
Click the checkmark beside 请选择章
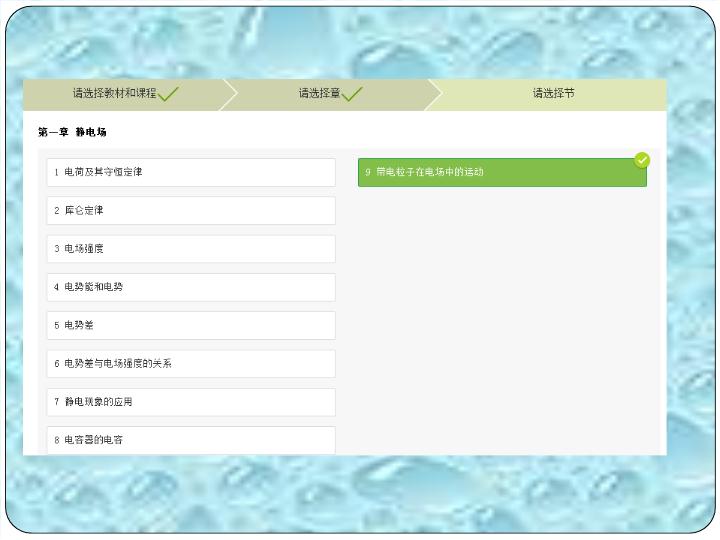[352, 94]
